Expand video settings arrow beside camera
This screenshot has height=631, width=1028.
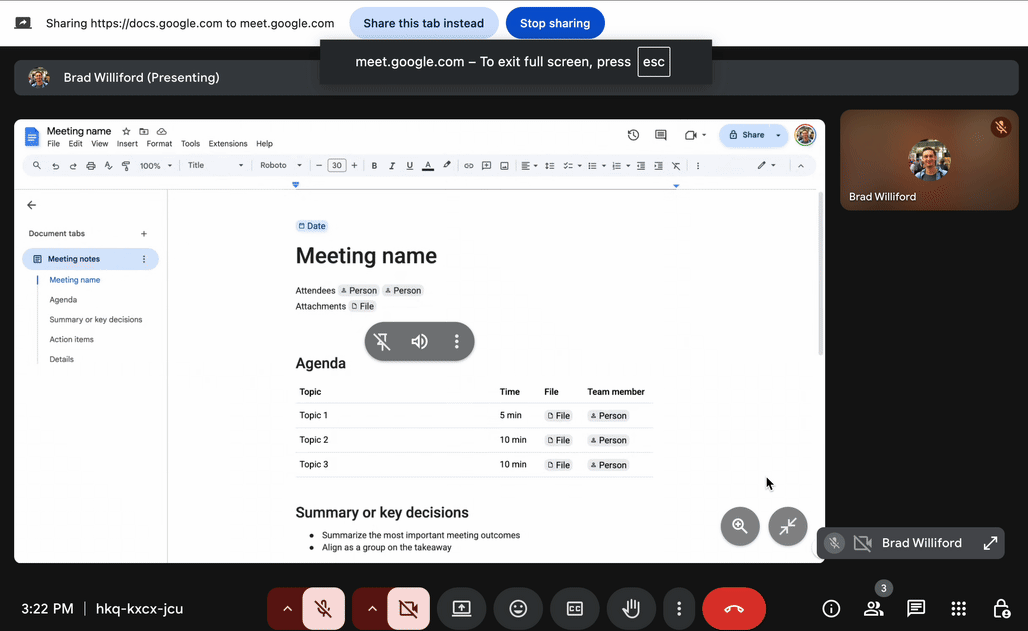[372, 608]
